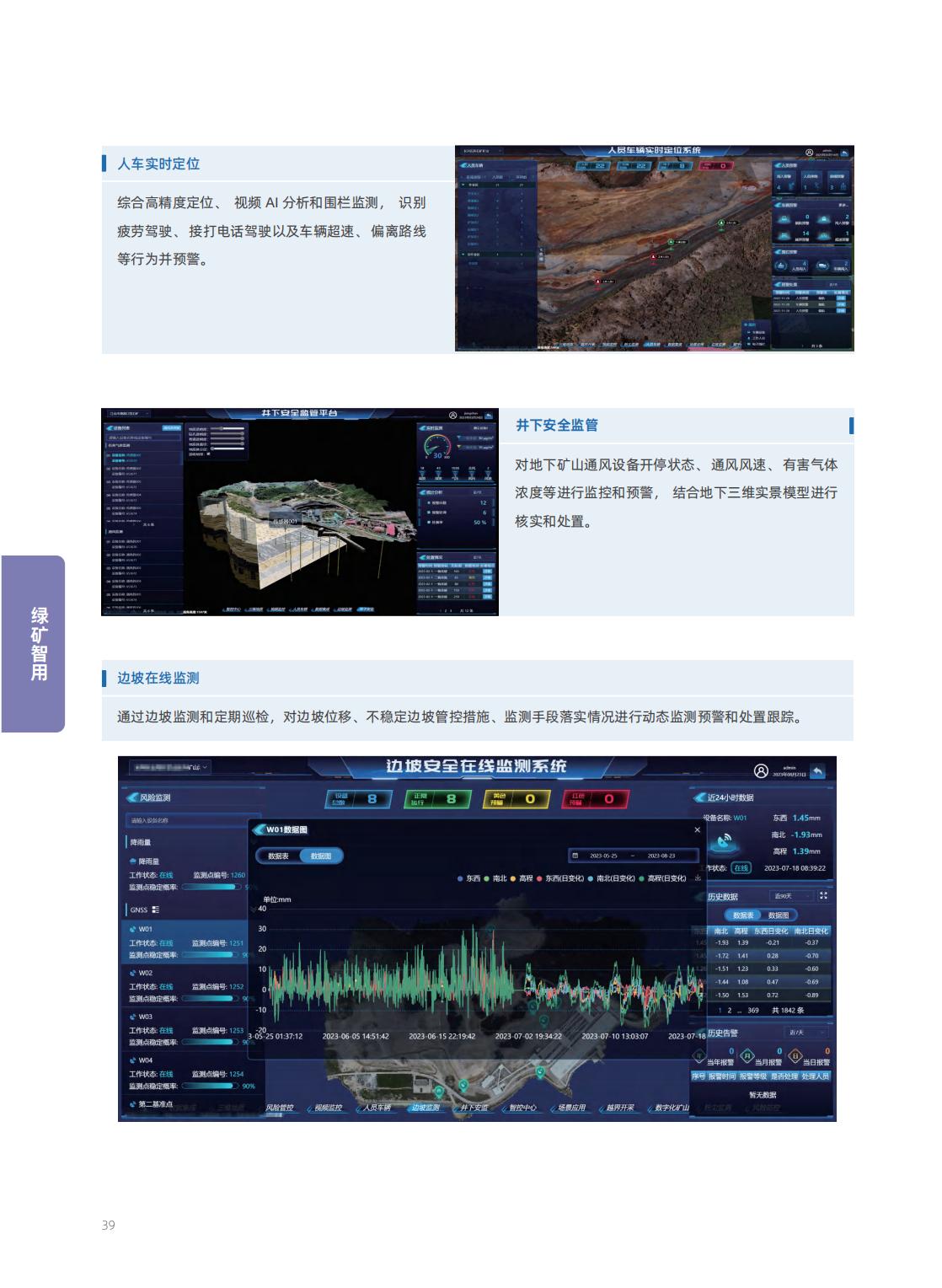The image size is (942, 1288).
Task: Adjust the first slider in 井下安全监管平台 control box
Action: pos(227,428)
